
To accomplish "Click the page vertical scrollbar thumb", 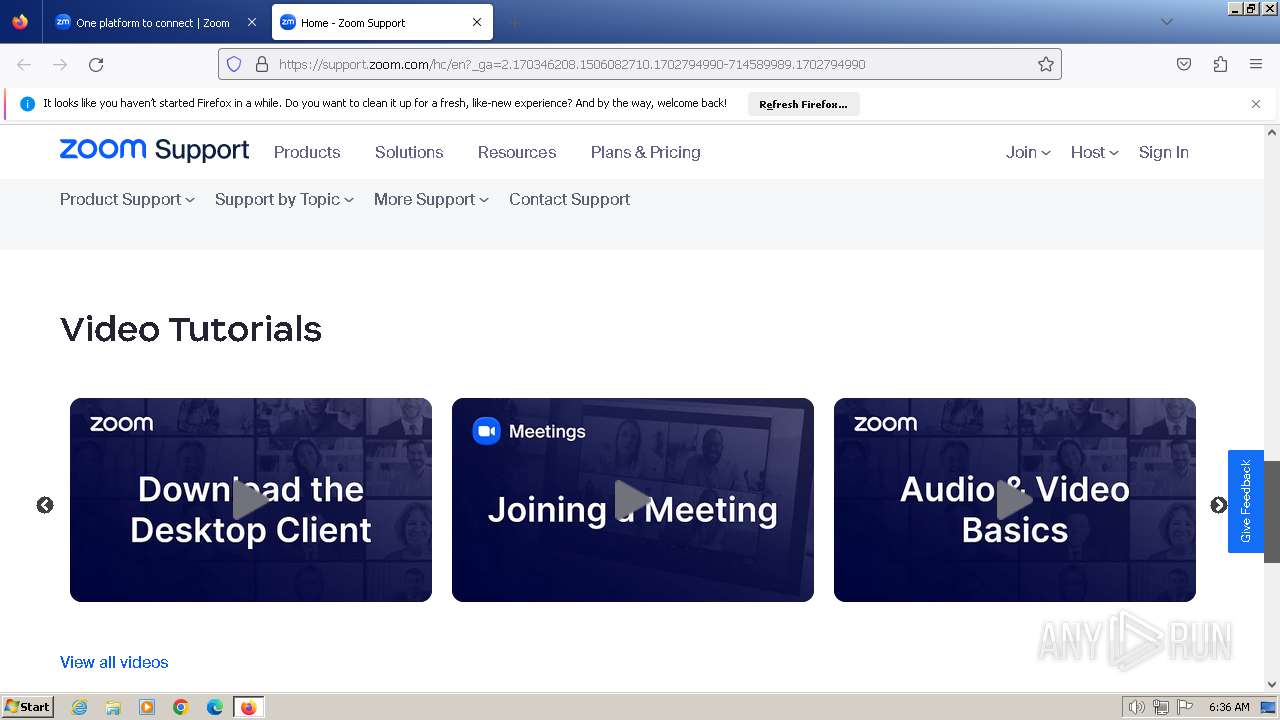I will [x=1272, y=511].
